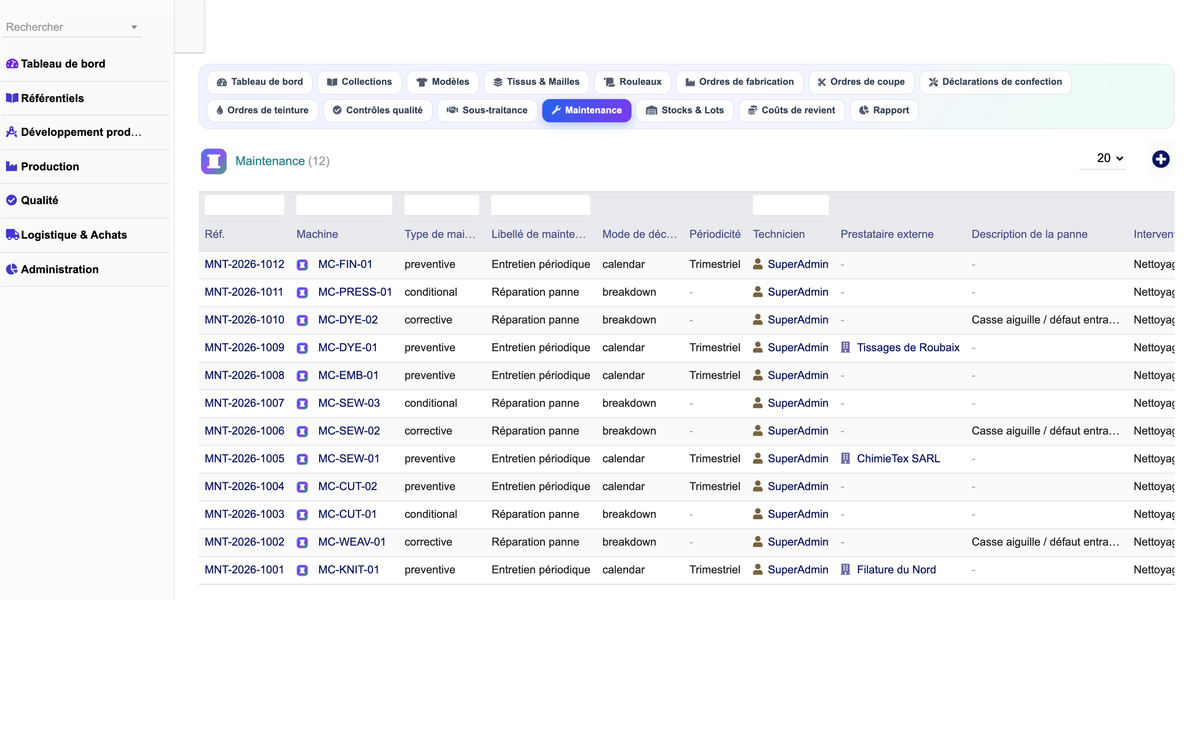Click the Réf. column filter field

244,205
